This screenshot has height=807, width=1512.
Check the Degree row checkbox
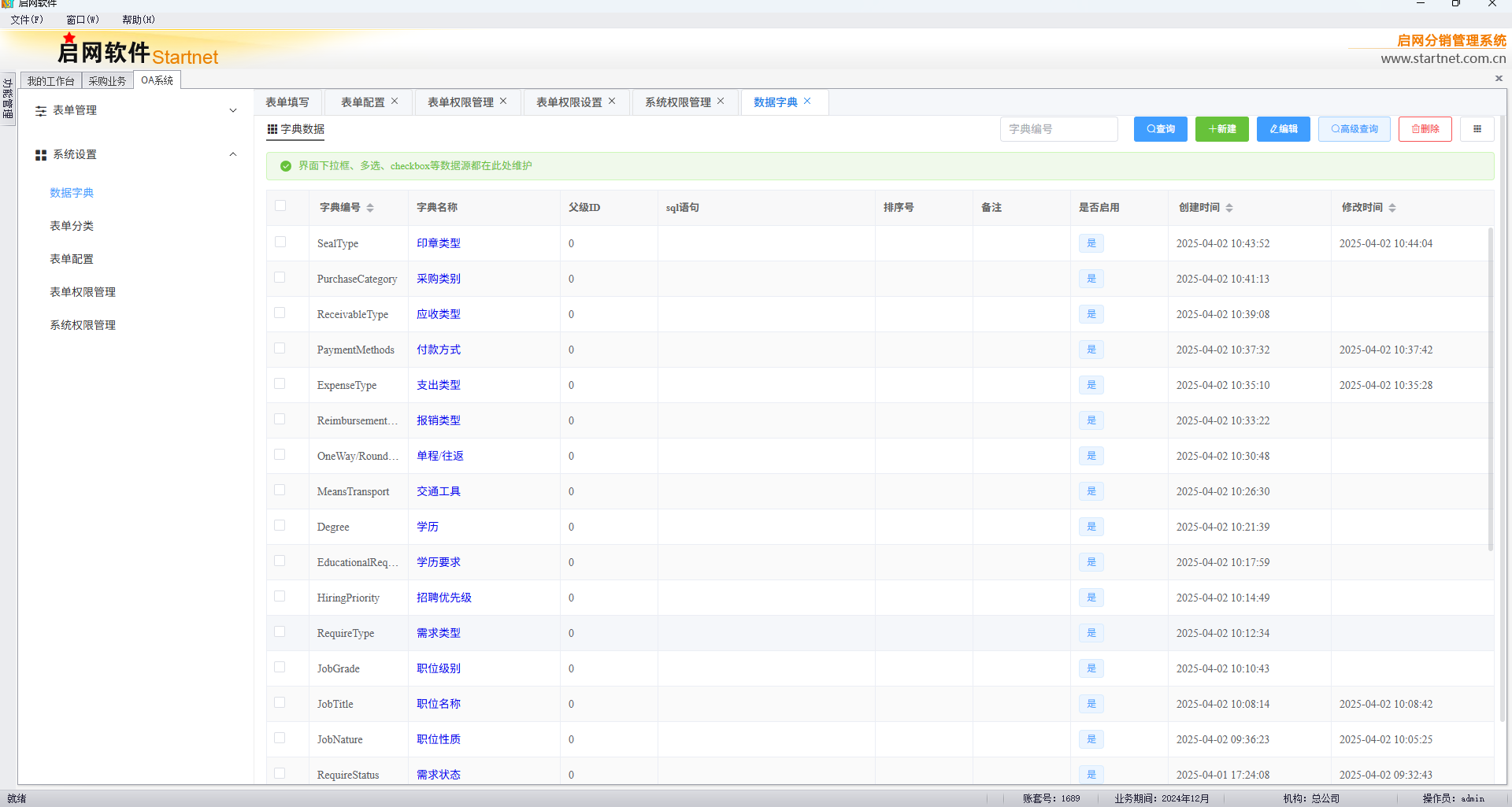click(280, 525)
